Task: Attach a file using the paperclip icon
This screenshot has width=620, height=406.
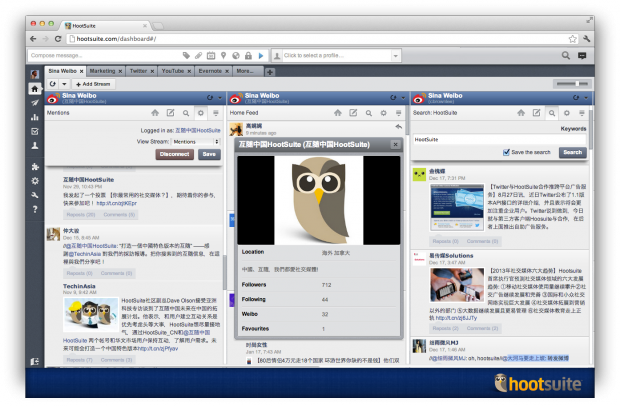Action: click(198, 55)
